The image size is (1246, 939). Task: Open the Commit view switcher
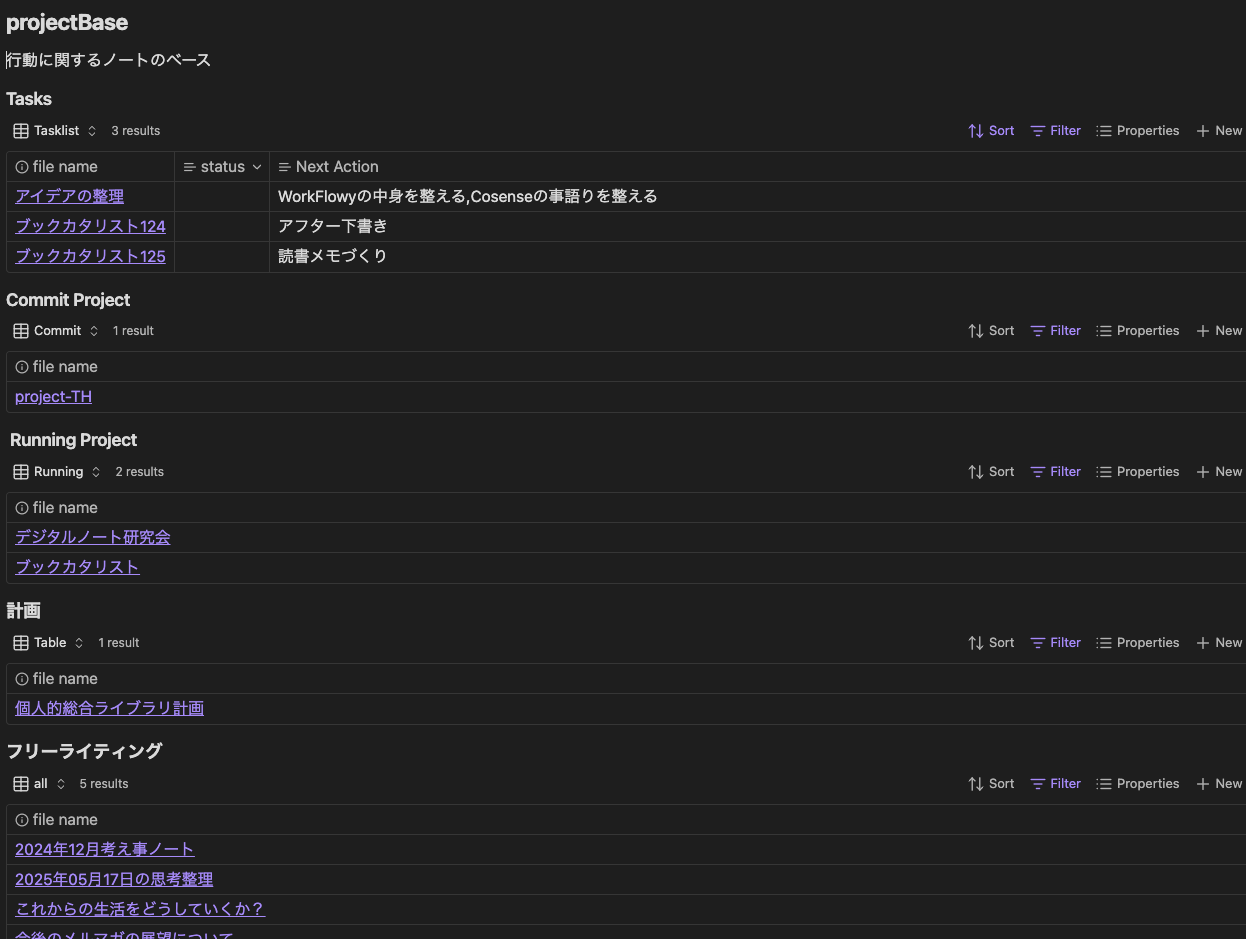click(x=56, y=331)
